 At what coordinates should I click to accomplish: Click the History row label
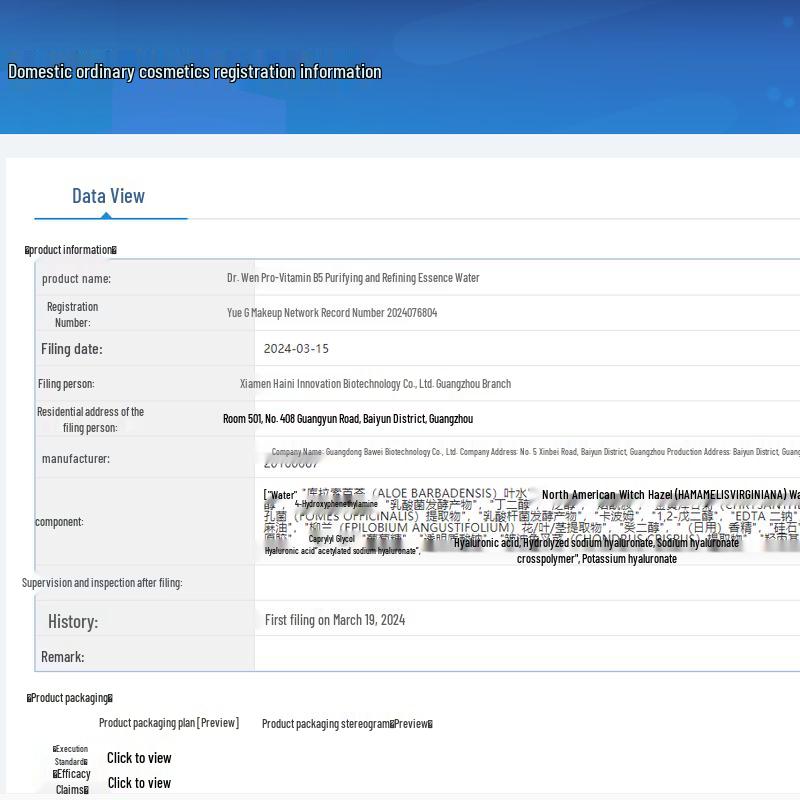(x=73, y=622)
